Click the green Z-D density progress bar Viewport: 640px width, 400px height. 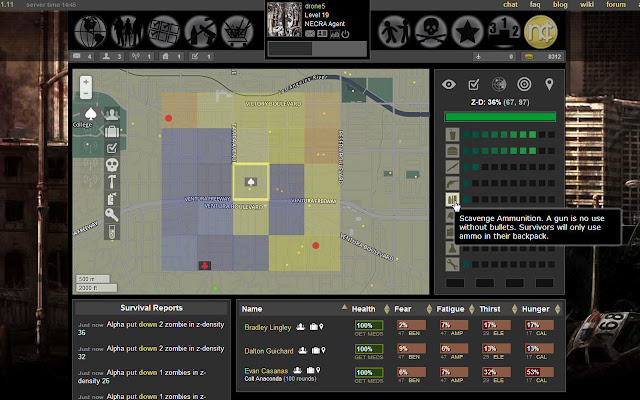501,116
